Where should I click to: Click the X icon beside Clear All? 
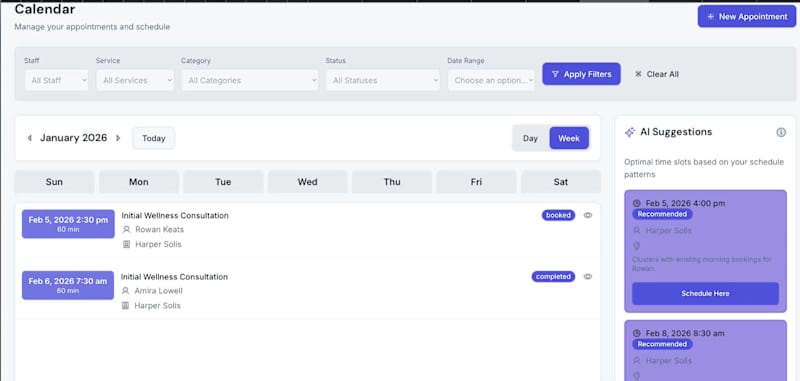click(x=638, y=74)
